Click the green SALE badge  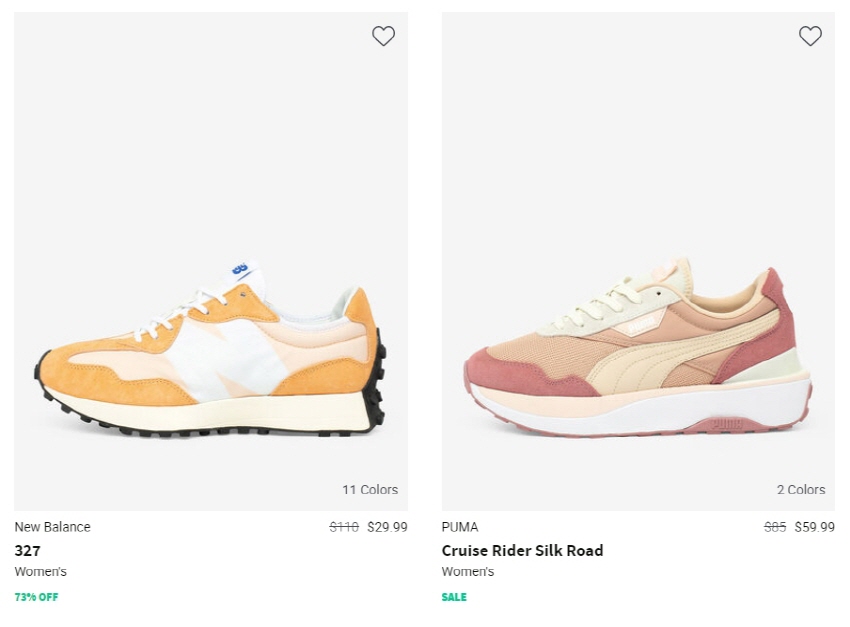[x=454, y=597]
